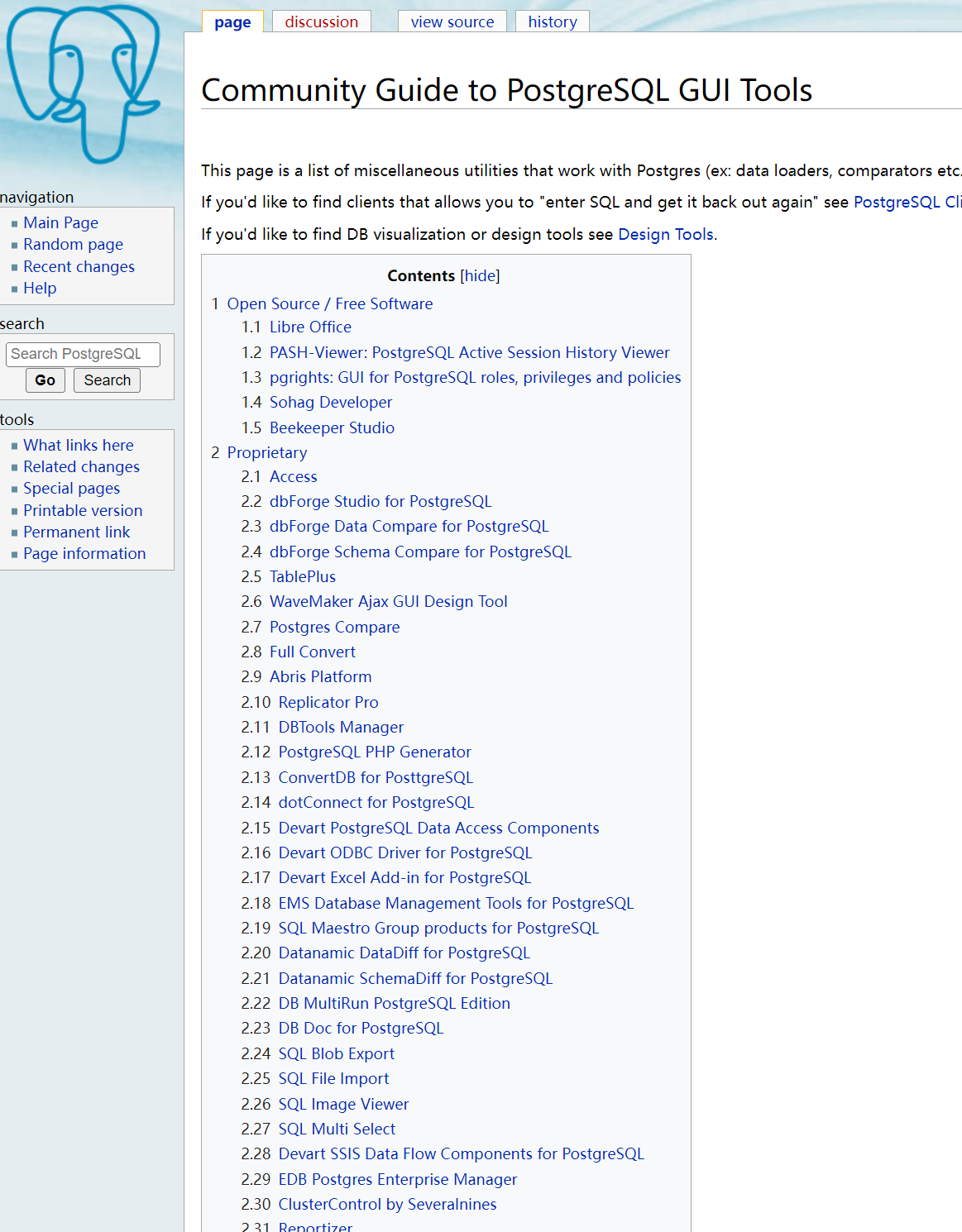Jump to SQL File Import entry
The width and height of the screenshot is (962, 1232).
click(x=333, y=1078)
